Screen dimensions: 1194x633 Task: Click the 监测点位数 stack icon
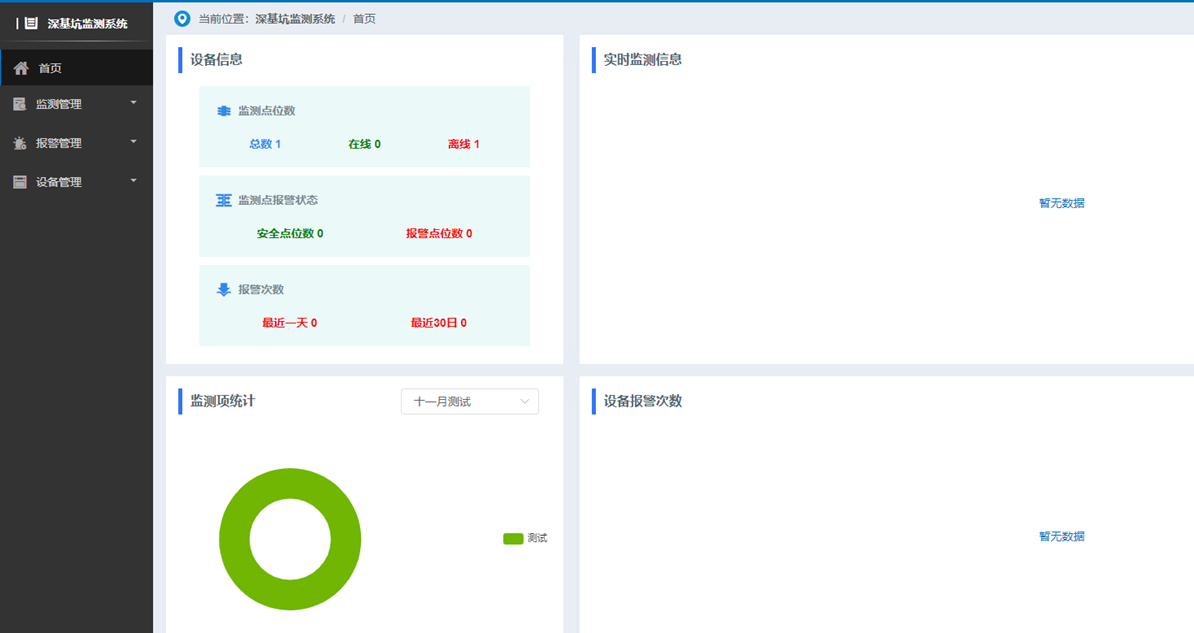[224, 111]
